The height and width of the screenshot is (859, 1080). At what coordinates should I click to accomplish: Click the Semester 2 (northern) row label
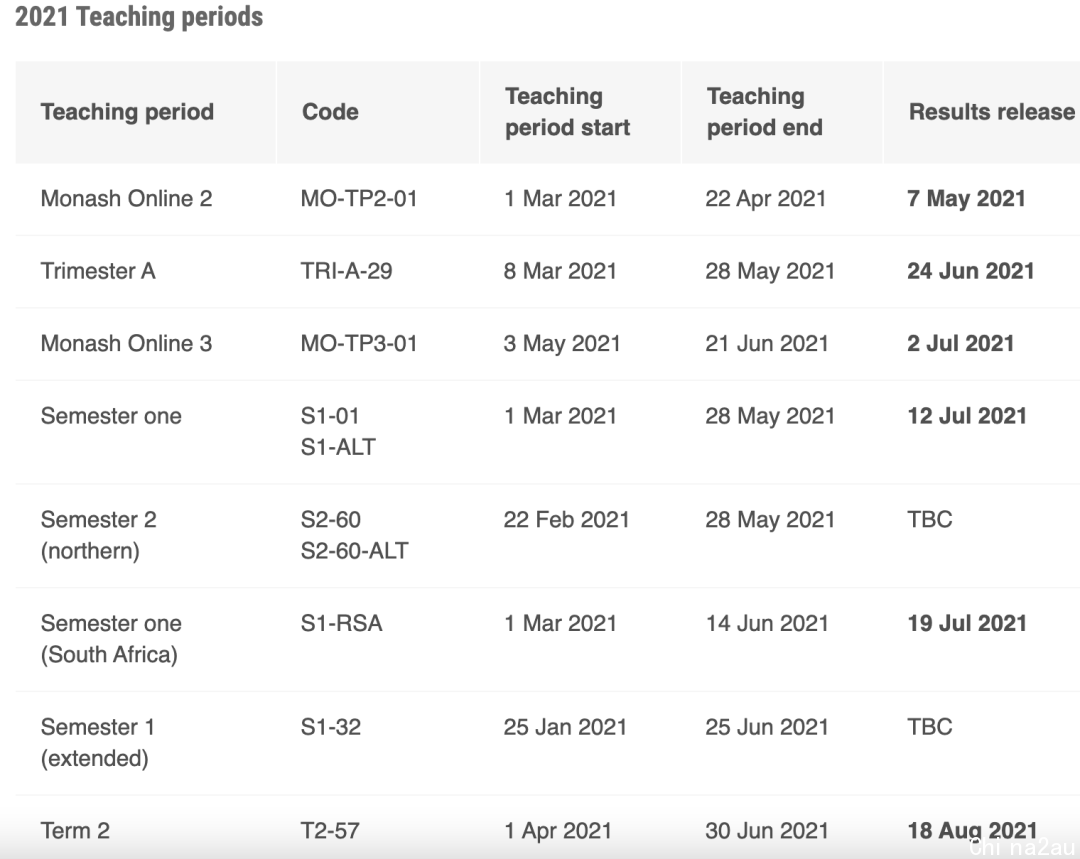[98, 535]
